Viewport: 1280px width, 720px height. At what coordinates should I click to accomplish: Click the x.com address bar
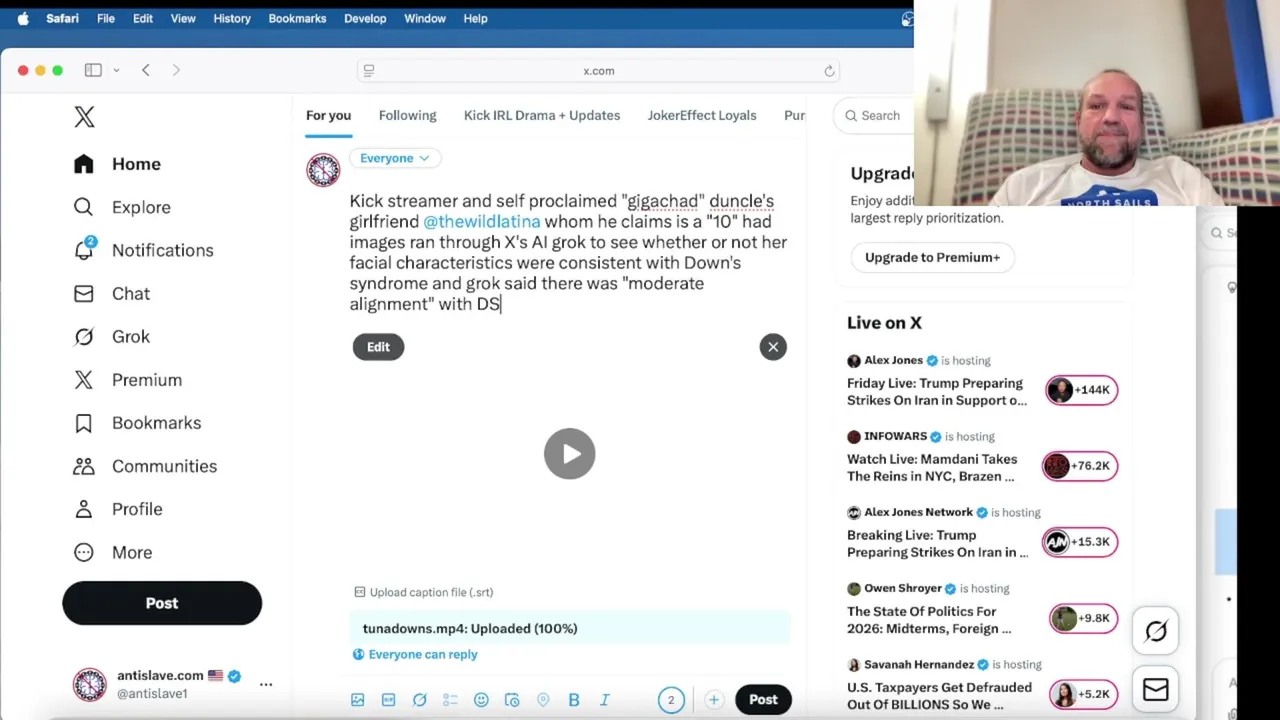[x=599, y=71]
